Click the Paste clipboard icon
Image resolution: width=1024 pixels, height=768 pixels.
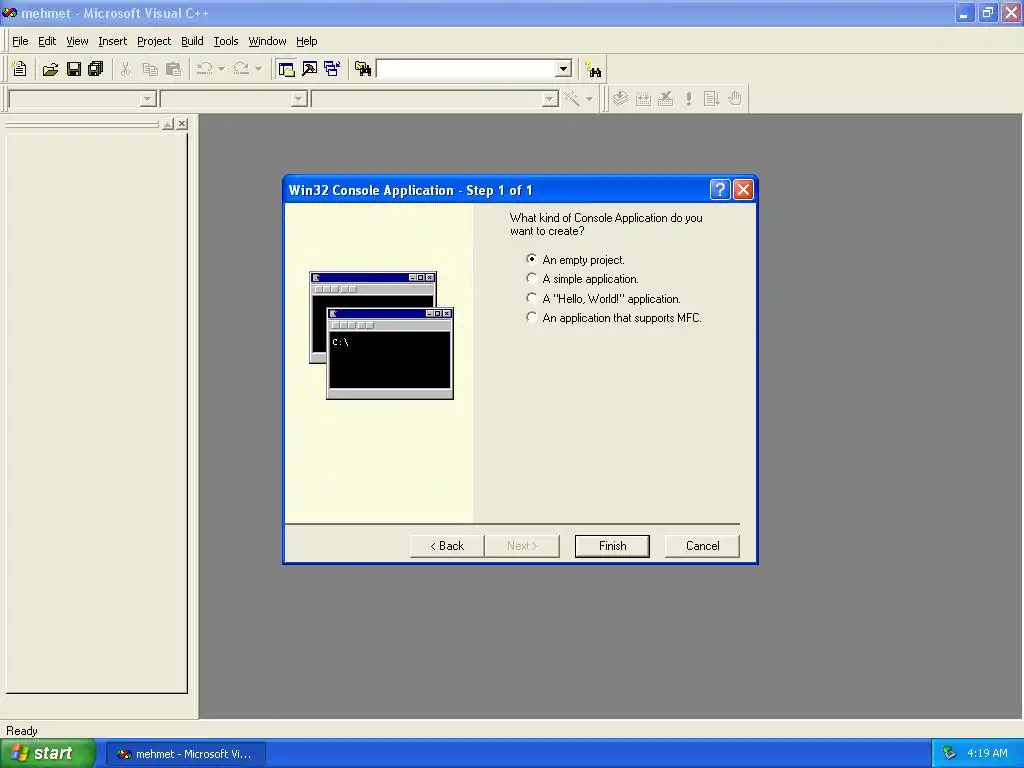(x=173, y=69)
